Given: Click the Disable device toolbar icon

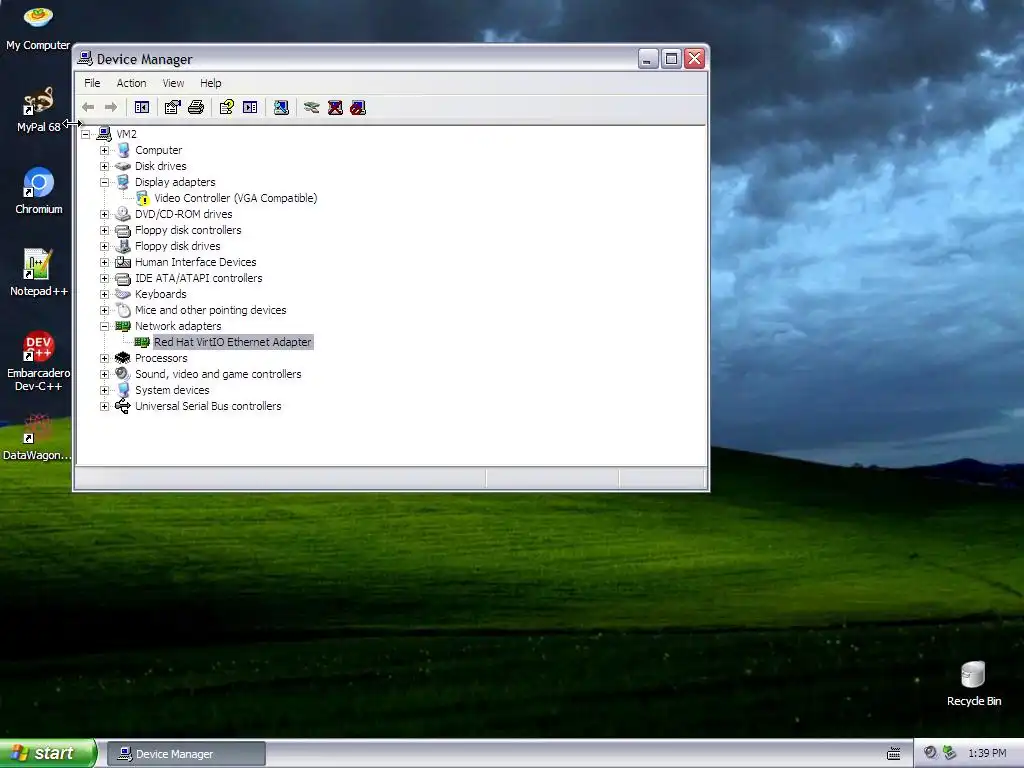Looking at the screenshot, I should click(x=358, y=107).
